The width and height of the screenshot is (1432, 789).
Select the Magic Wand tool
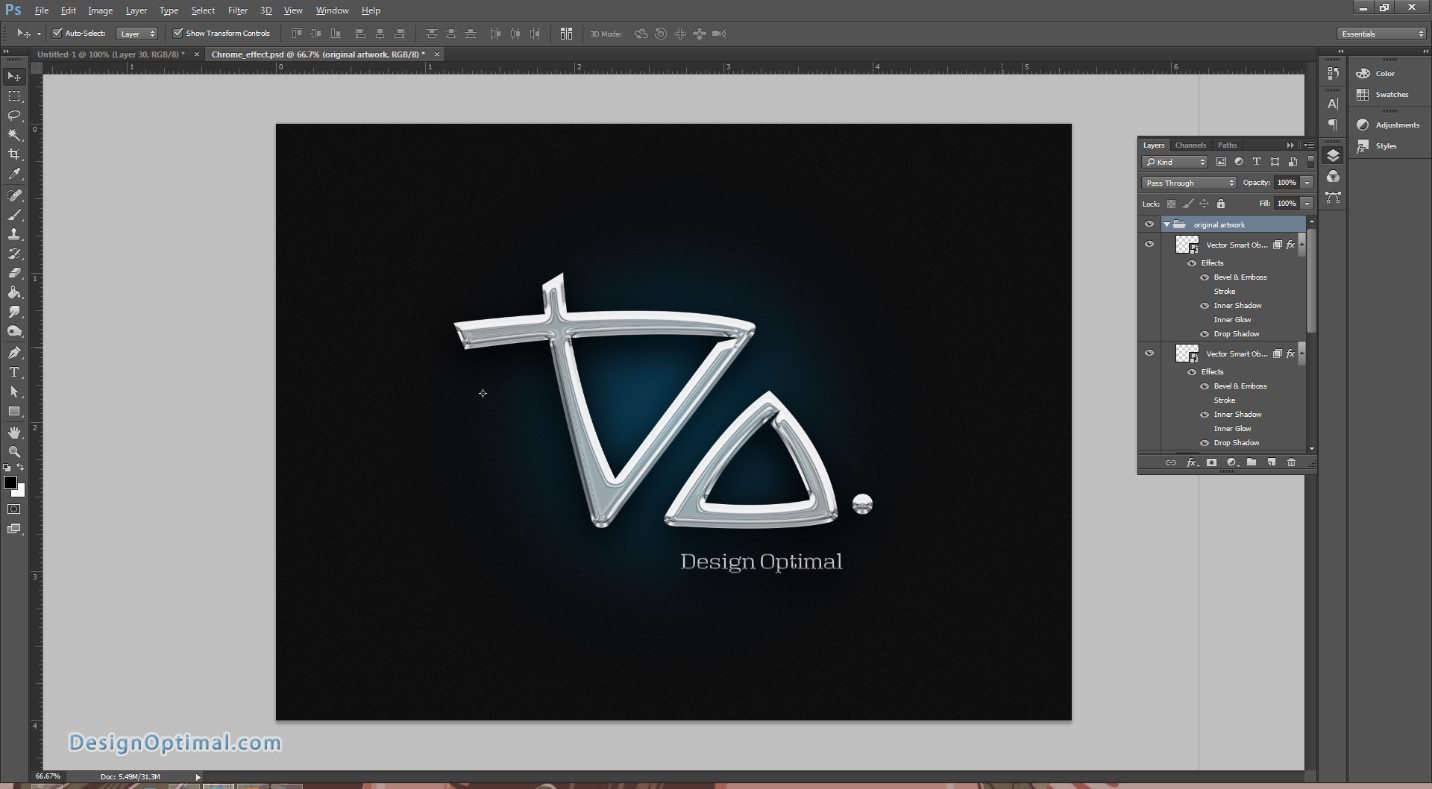point(14,135)
